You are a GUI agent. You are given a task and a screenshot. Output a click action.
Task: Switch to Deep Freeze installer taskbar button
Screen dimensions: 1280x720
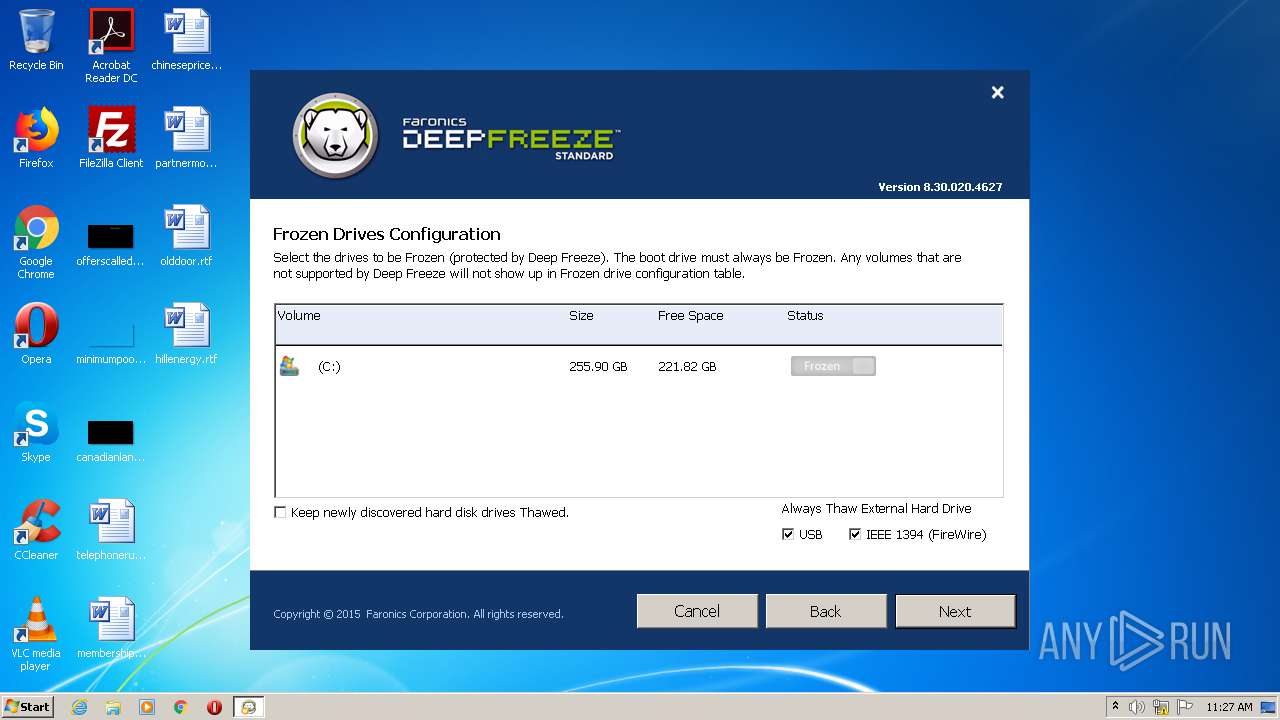click(x=248, y=707)
